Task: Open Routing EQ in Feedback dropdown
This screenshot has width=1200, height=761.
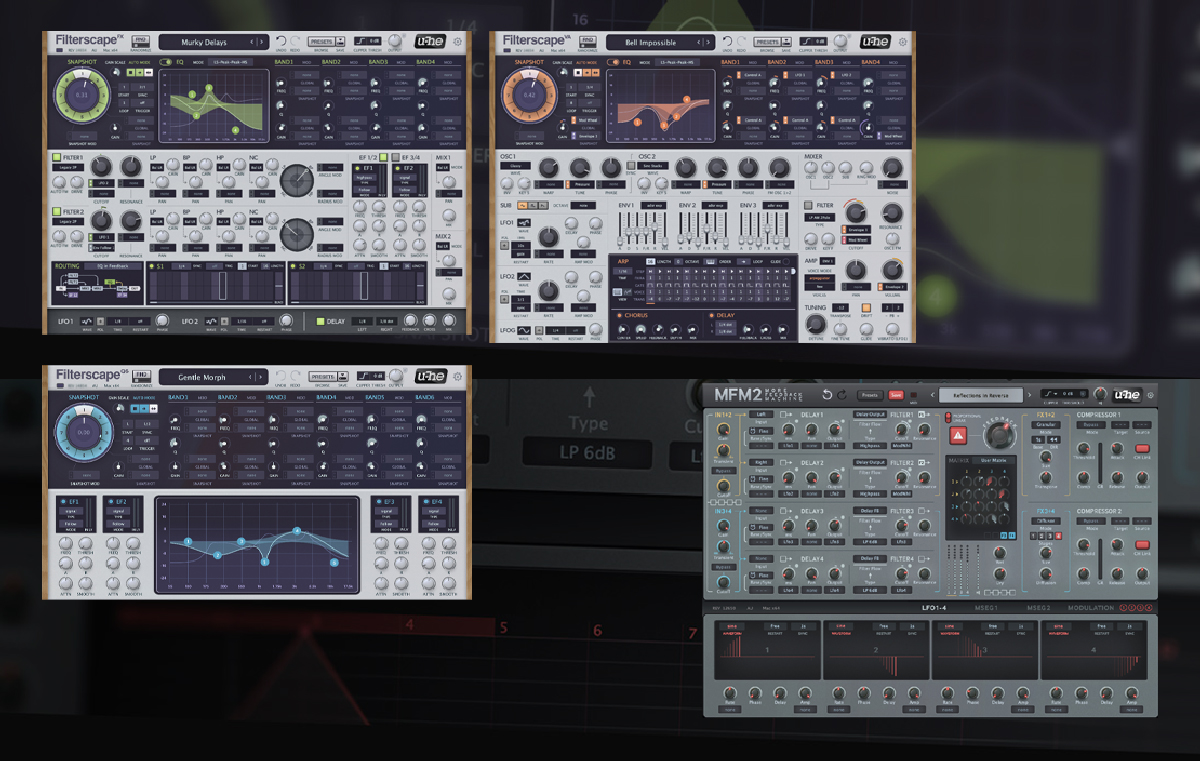Action: (x=113, y=266)
